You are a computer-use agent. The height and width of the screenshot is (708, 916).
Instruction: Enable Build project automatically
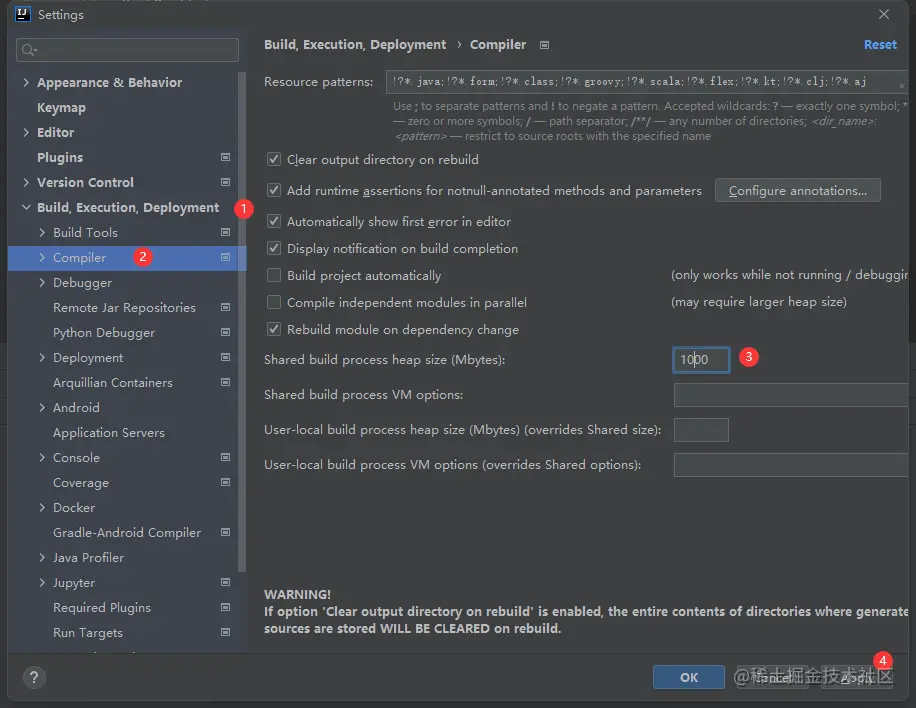(x=273, y=275)
